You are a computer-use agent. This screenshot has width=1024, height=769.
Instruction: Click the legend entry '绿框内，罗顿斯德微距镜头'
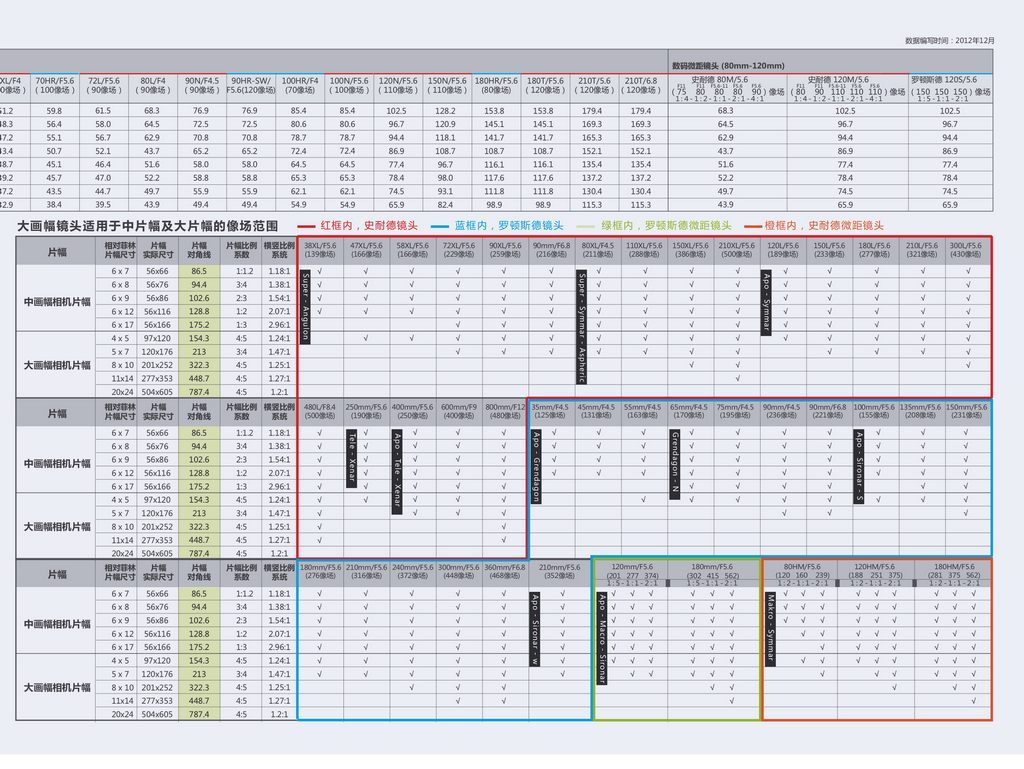click(x=666, y=226)
